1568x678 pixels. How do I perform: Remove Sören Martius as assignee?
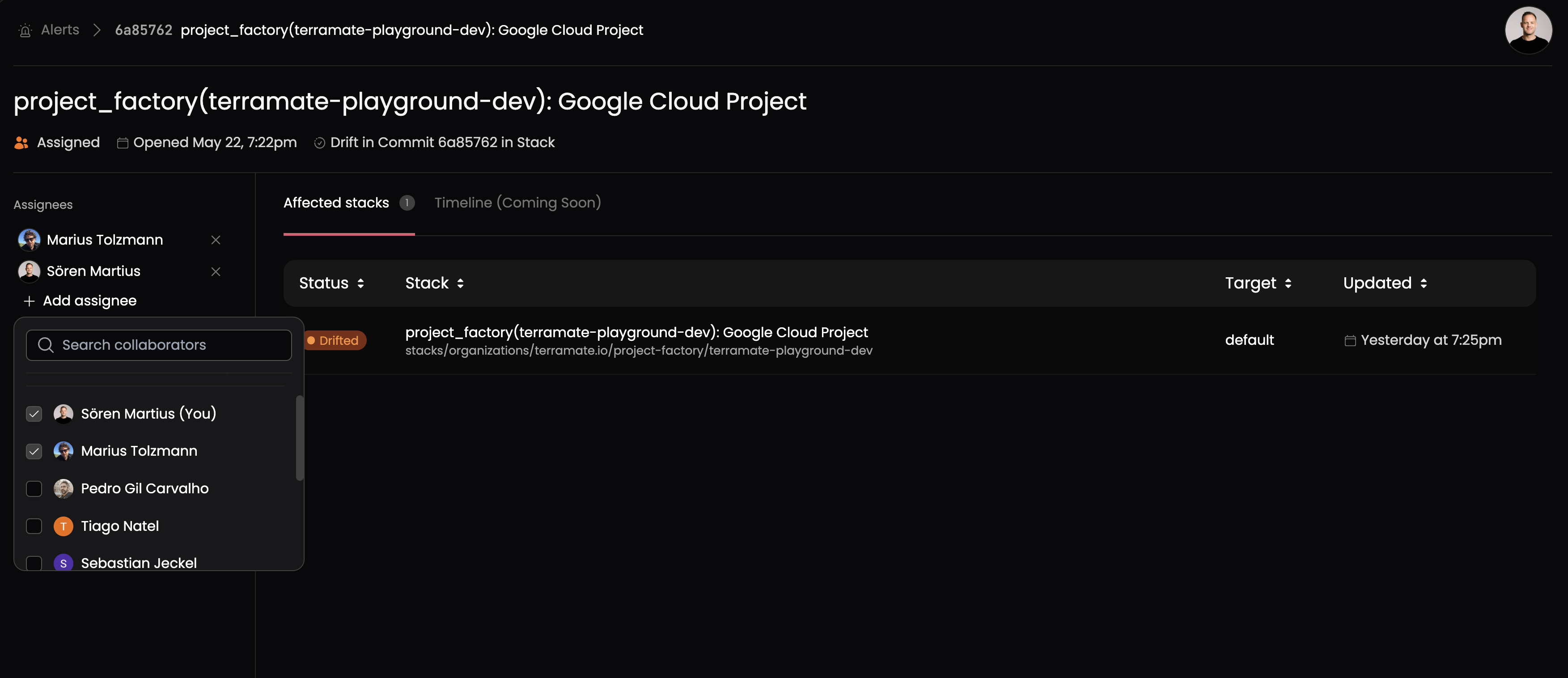[215, 271]
